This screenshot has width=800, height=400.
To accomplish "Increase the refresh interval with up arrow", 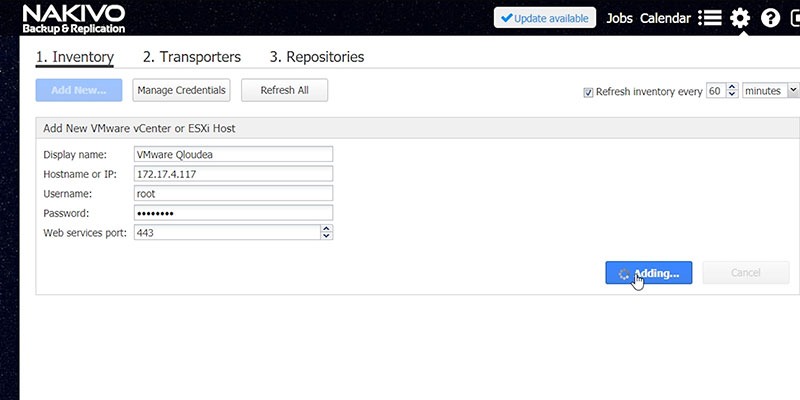I will (732, 87).
